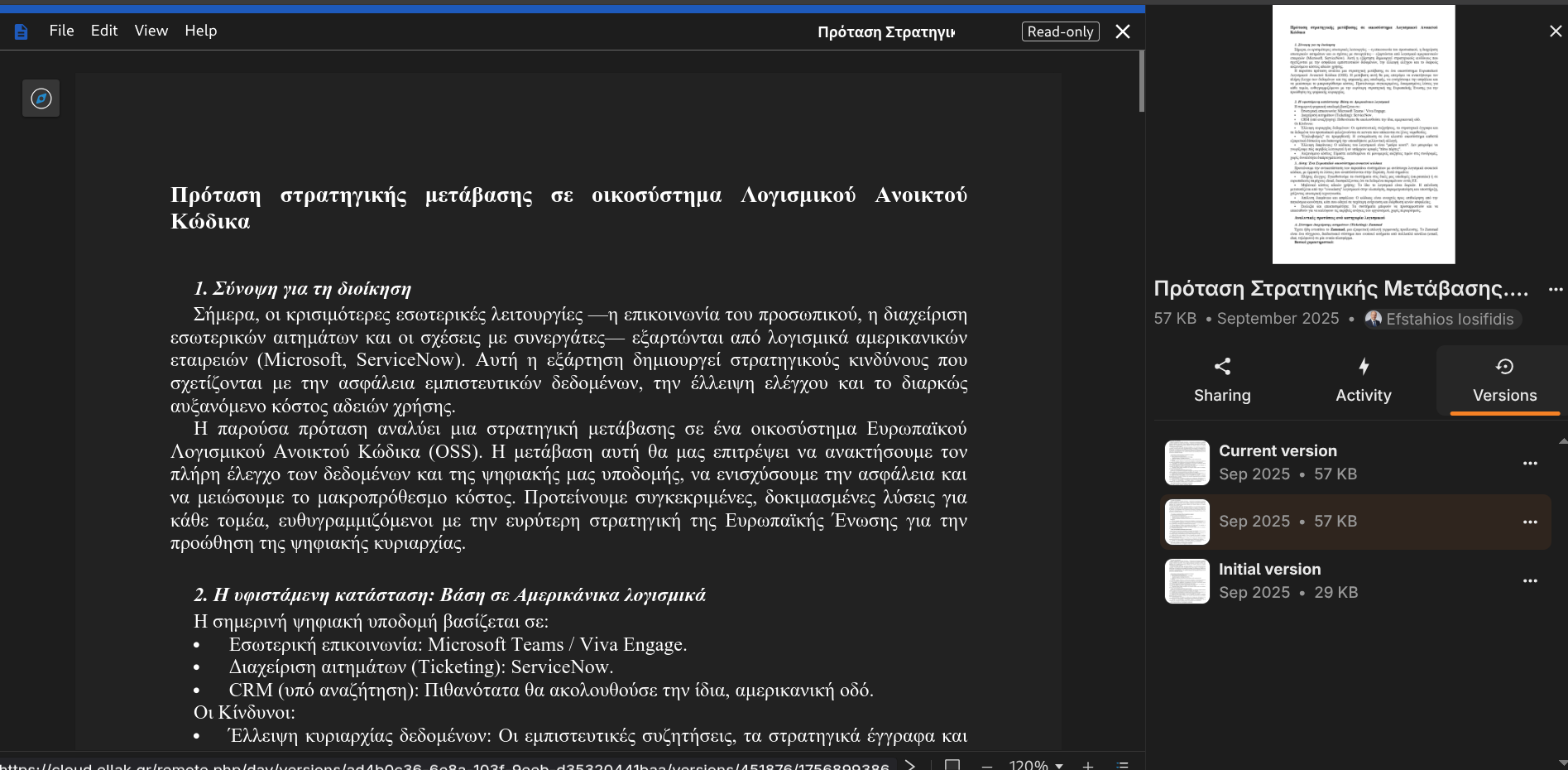Click the document app icon beside File

click(22, 31)
